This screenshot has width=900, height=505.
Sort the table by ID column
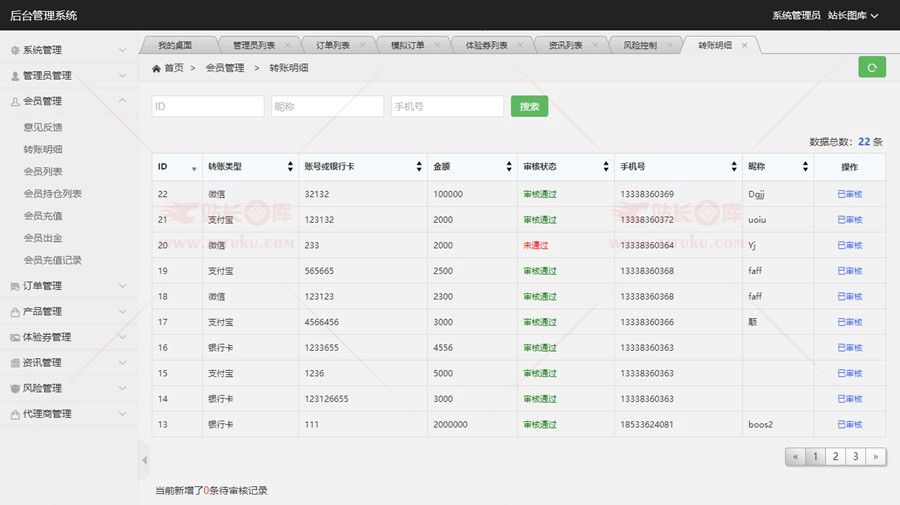point(193,167)
